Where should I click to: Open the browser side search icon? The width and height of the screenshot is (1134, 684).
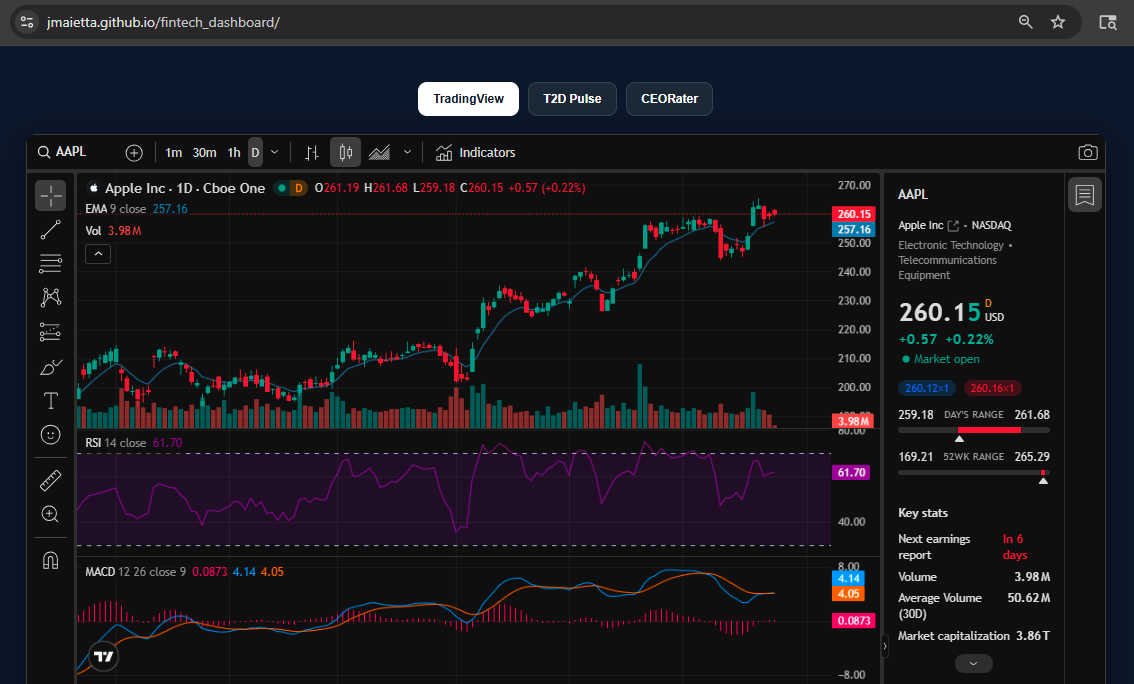click(1108, 22)
